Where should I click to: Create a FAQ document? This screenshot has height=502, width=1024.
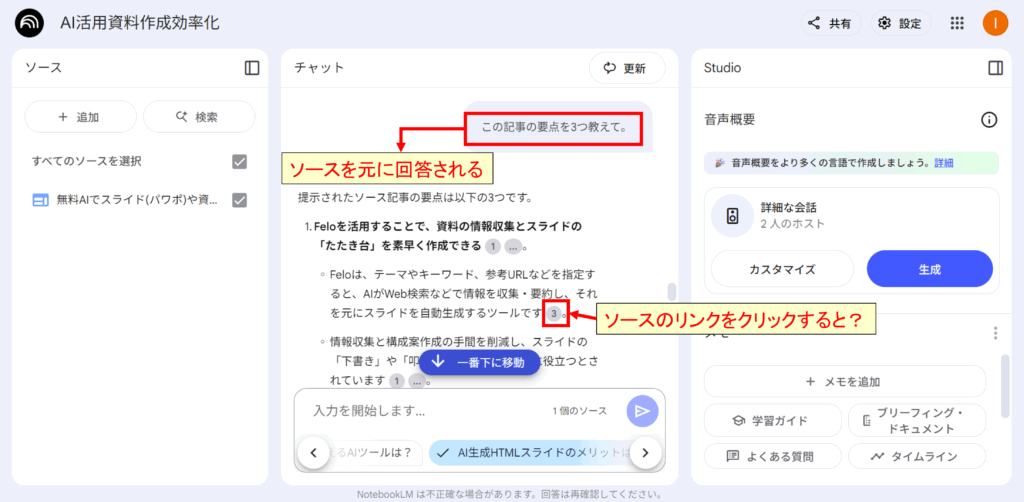[773, 456]
